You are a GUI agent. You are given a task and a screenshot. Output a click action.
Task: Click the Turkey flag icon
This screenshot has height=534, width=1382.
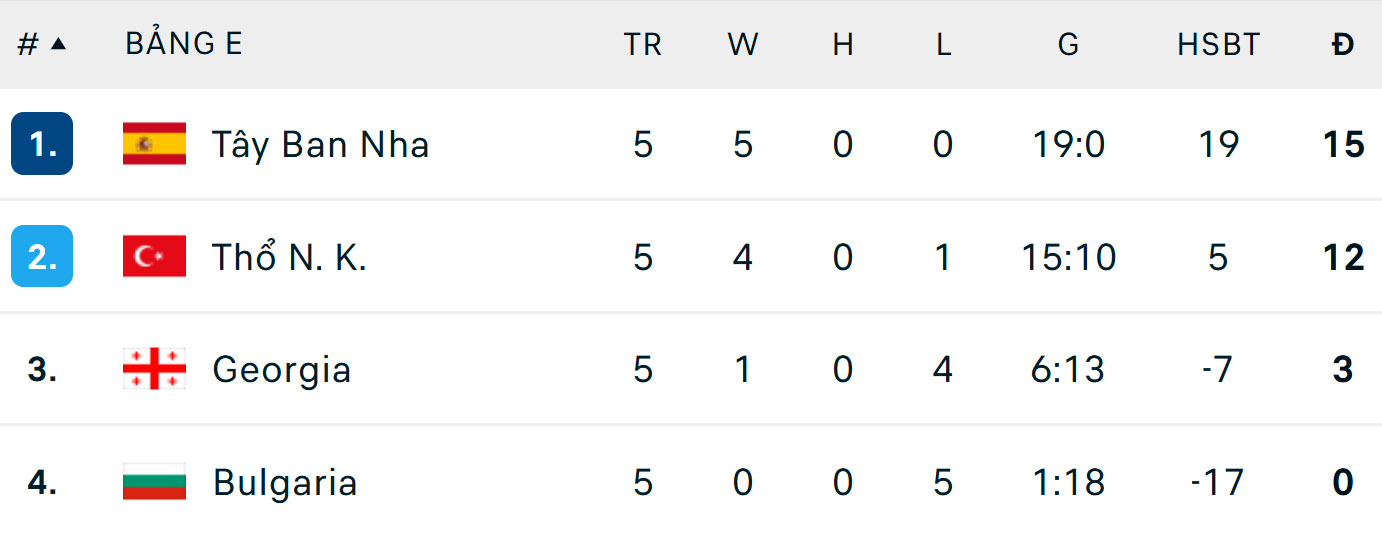point(154,257)
